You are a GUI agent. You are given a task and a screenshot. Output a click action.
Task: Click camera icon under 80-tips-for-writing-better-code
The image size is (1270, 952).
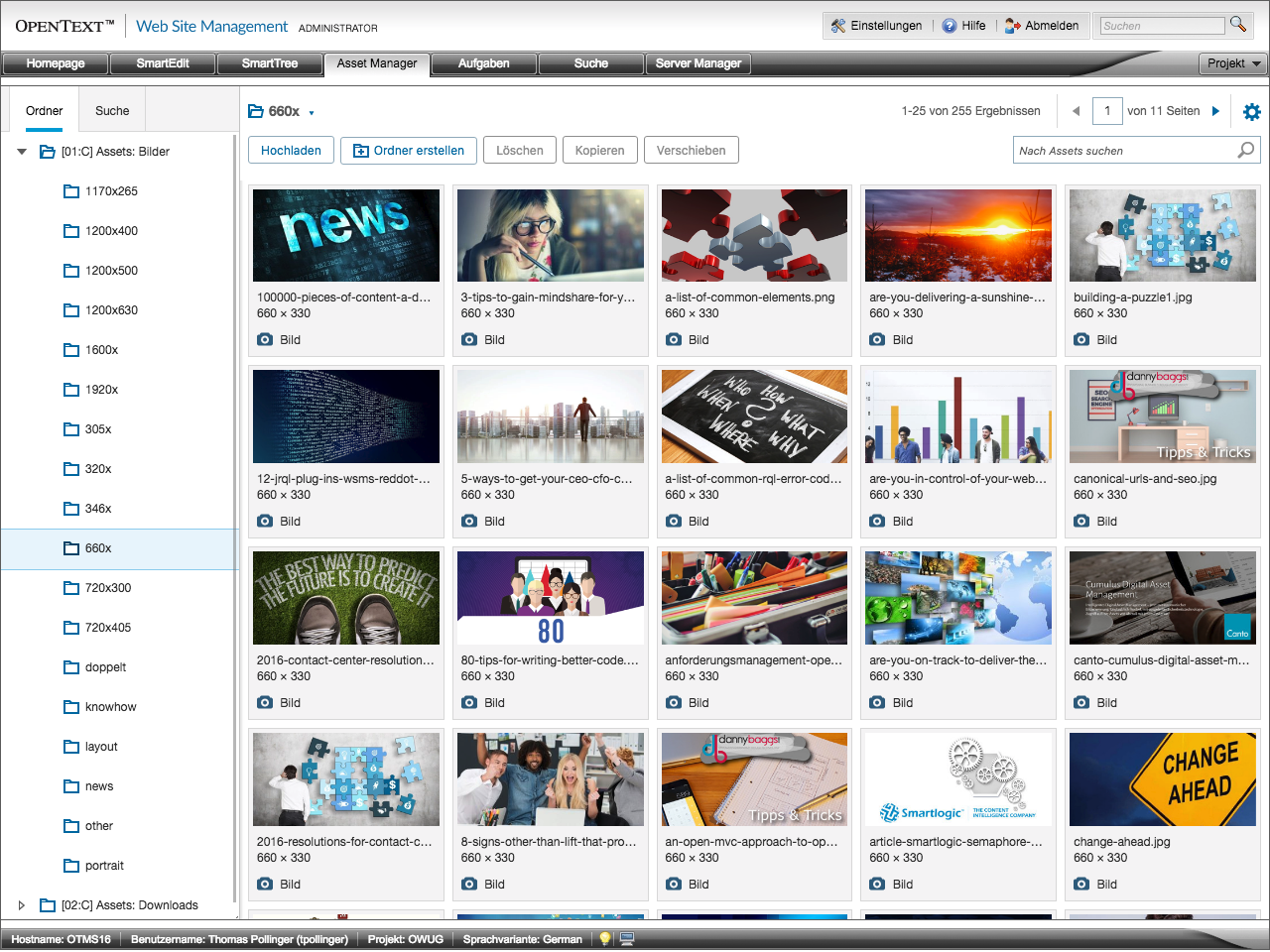[x=468, y=702]
